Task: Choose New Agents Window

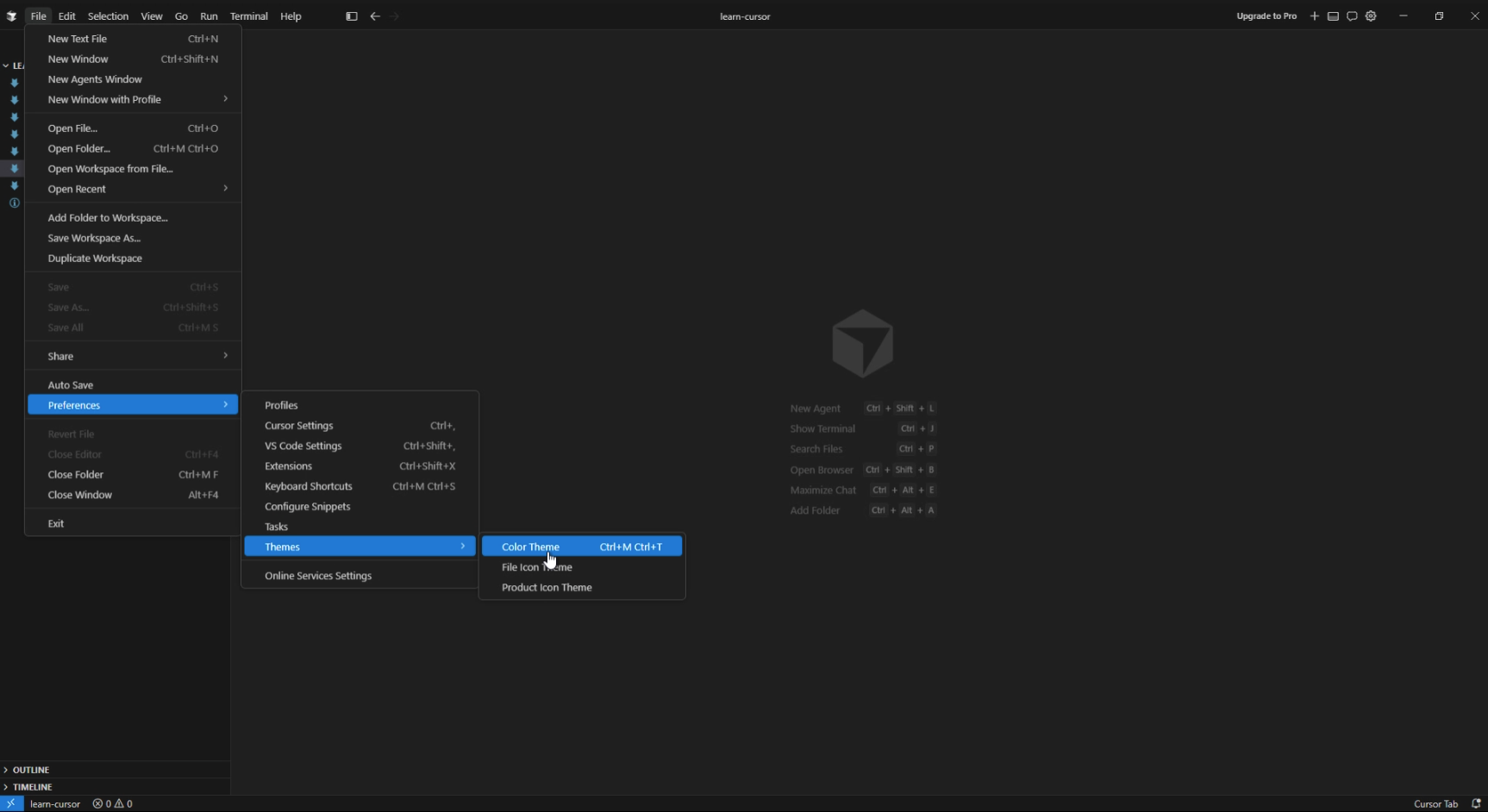Action: coord(133,79)
